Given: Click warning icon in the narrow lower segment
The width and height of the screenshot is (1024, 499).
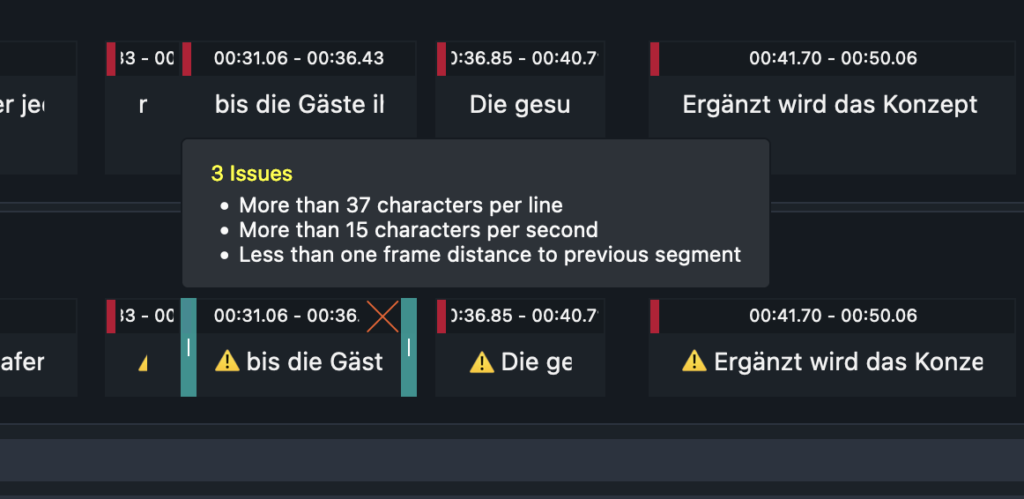Looking at the screenshot, I should pos(142,363).
